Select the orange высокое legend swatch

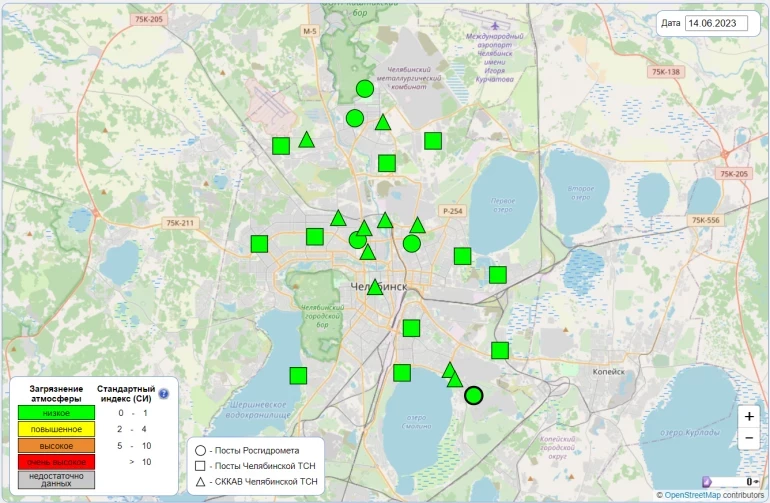click(56, 446)
